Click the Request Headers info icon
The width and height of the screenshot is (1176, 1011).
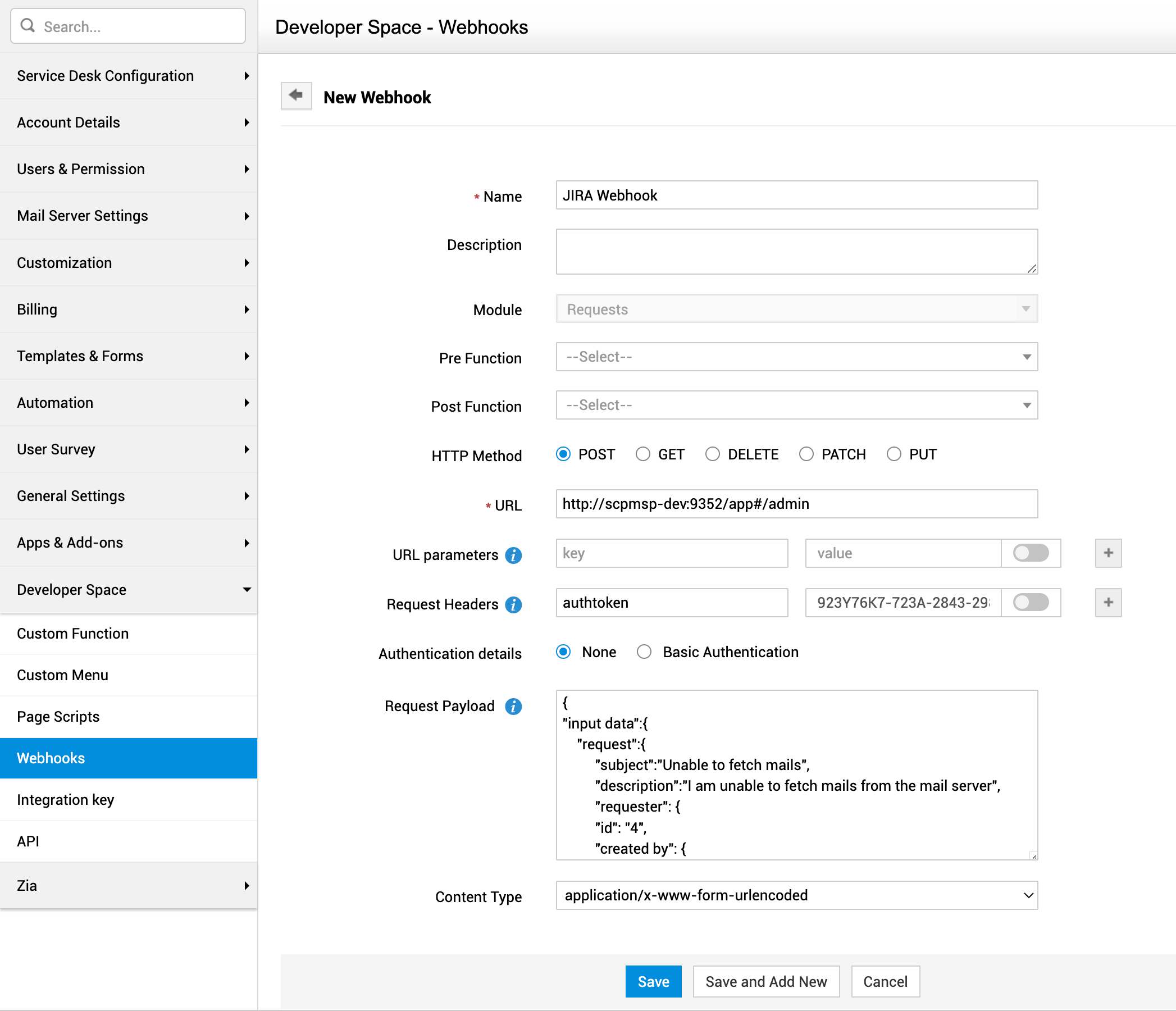coord(513,604)
